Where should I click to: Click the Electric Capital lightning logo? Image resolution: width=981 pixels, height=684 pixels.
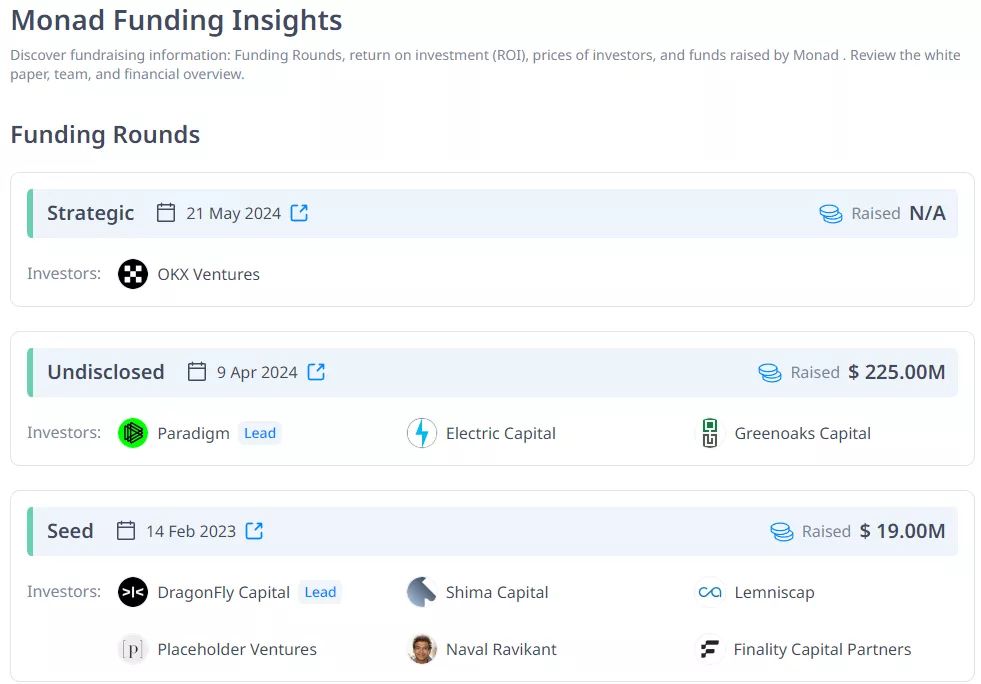422,433
